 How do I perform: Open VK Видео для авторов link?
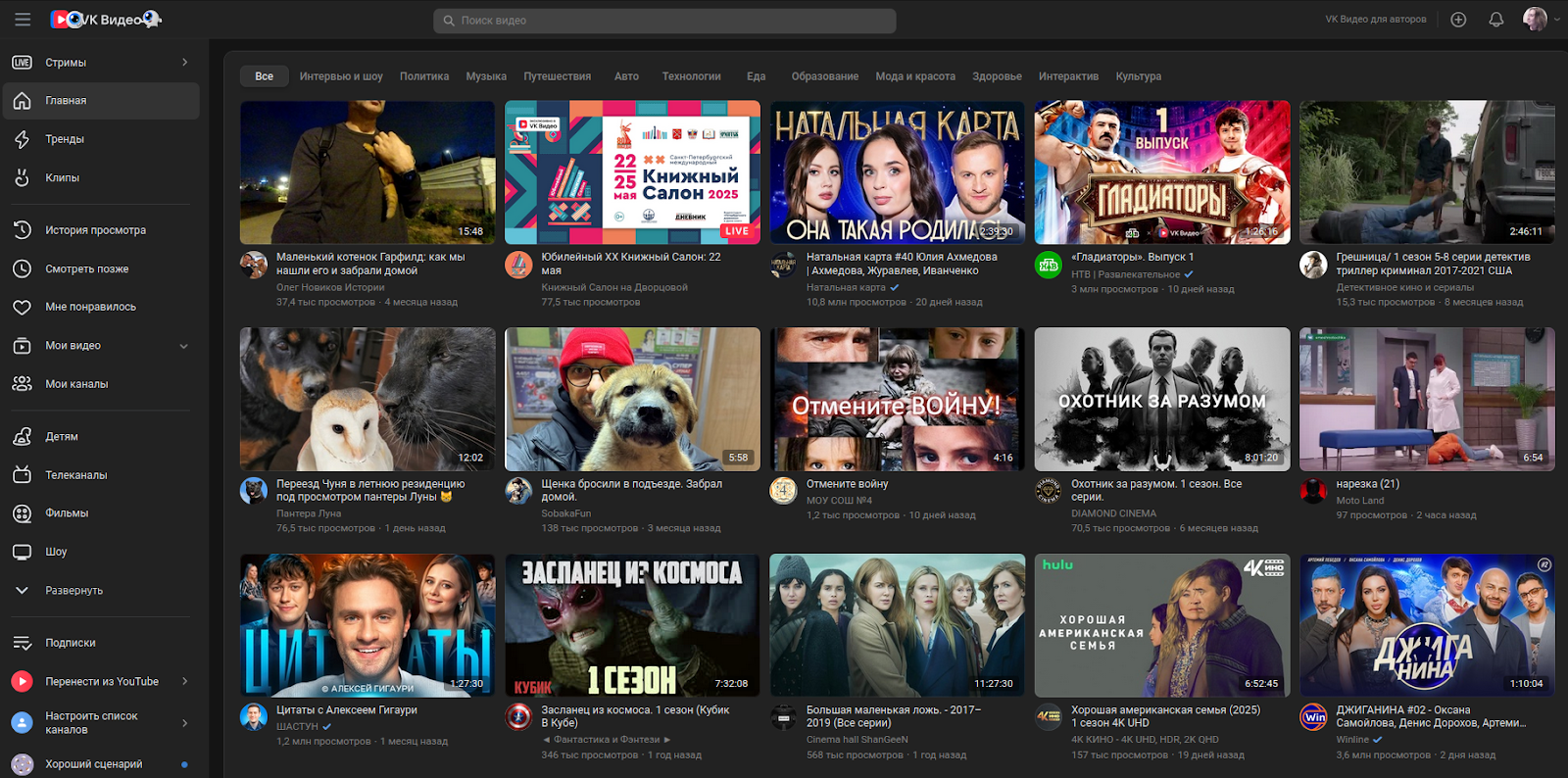[1376, 20]
